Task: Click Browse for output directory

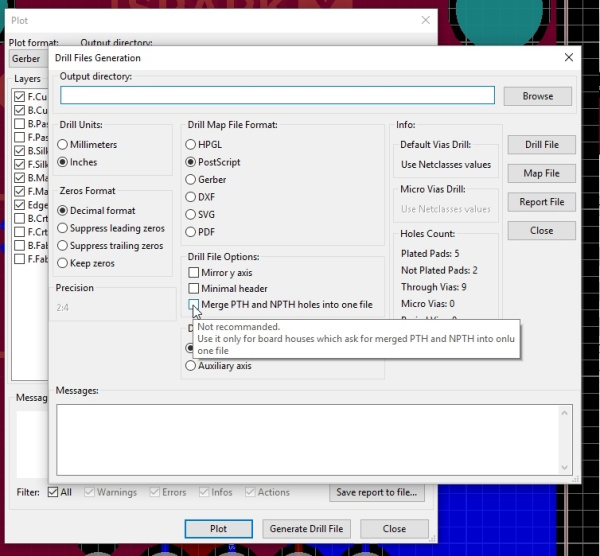Action: [538, 96]
